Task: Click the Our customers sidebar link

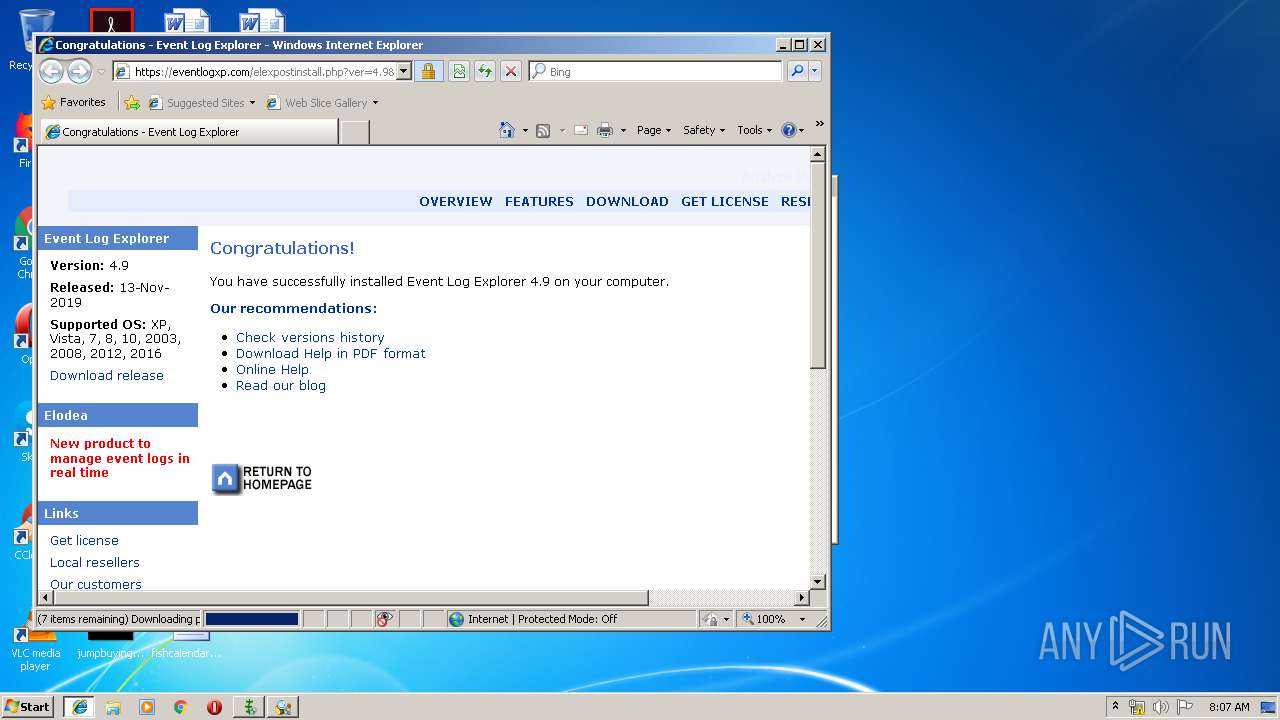Action: point(96,584)
